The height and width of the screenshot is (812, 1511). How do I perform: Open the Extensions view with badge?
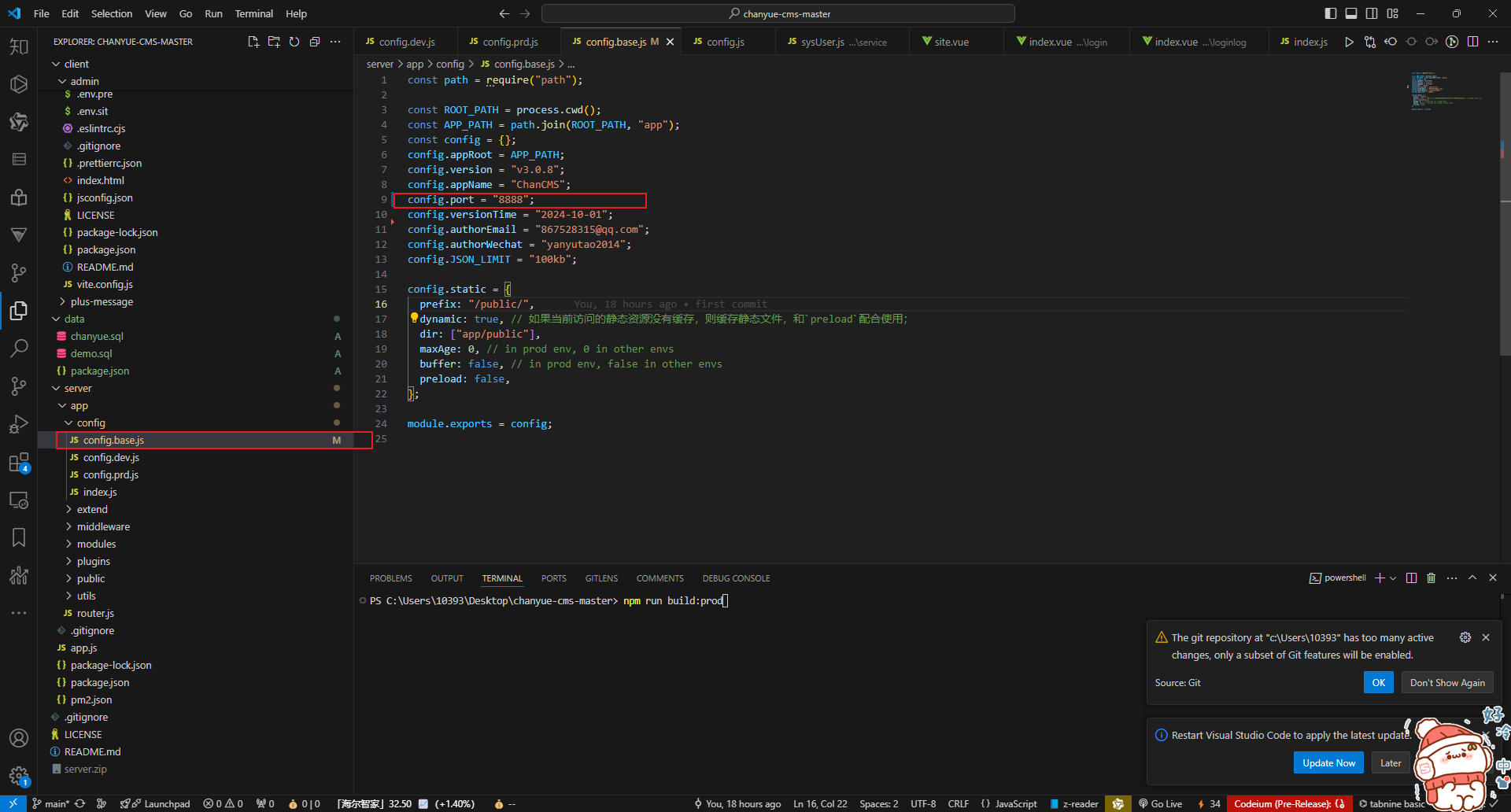[19, 463]
